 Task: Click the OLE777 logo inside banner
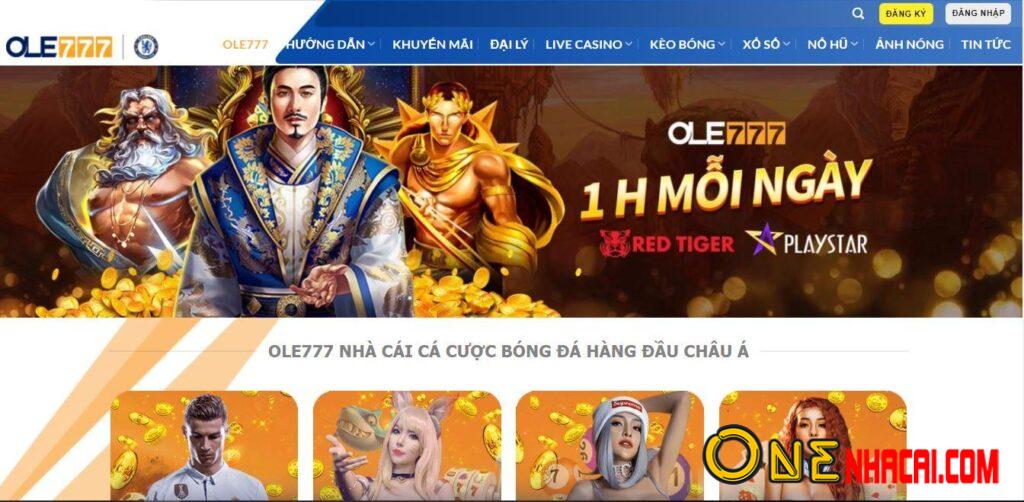click(726, 134)
